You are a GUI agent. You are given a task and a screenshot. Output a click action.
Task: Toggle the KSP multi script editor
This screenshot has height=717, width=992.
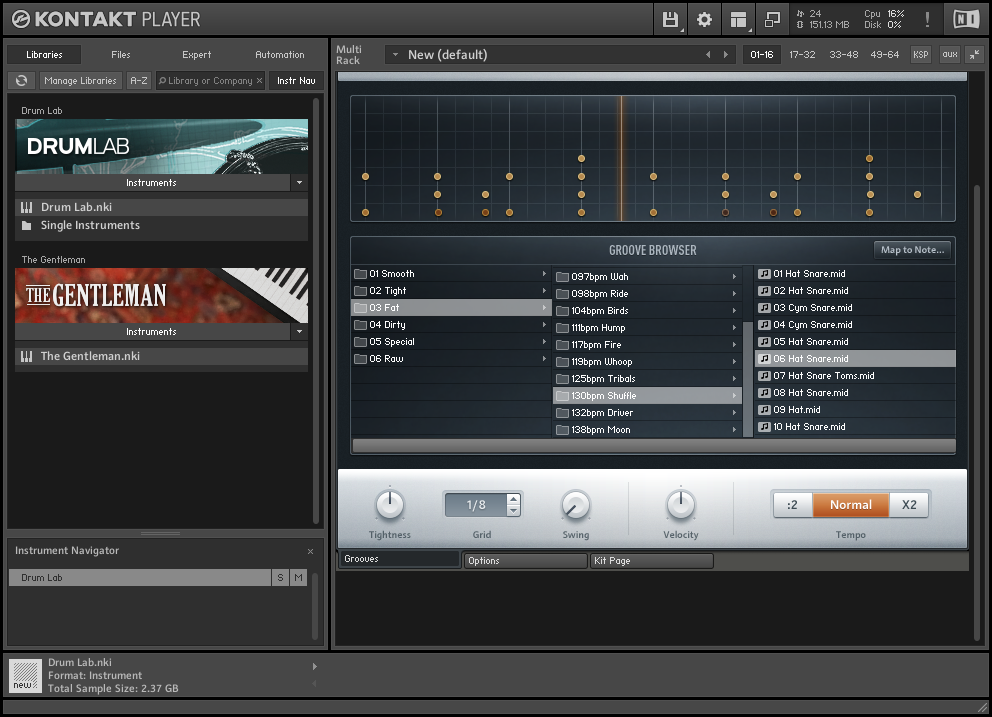(x=921, y=54)
